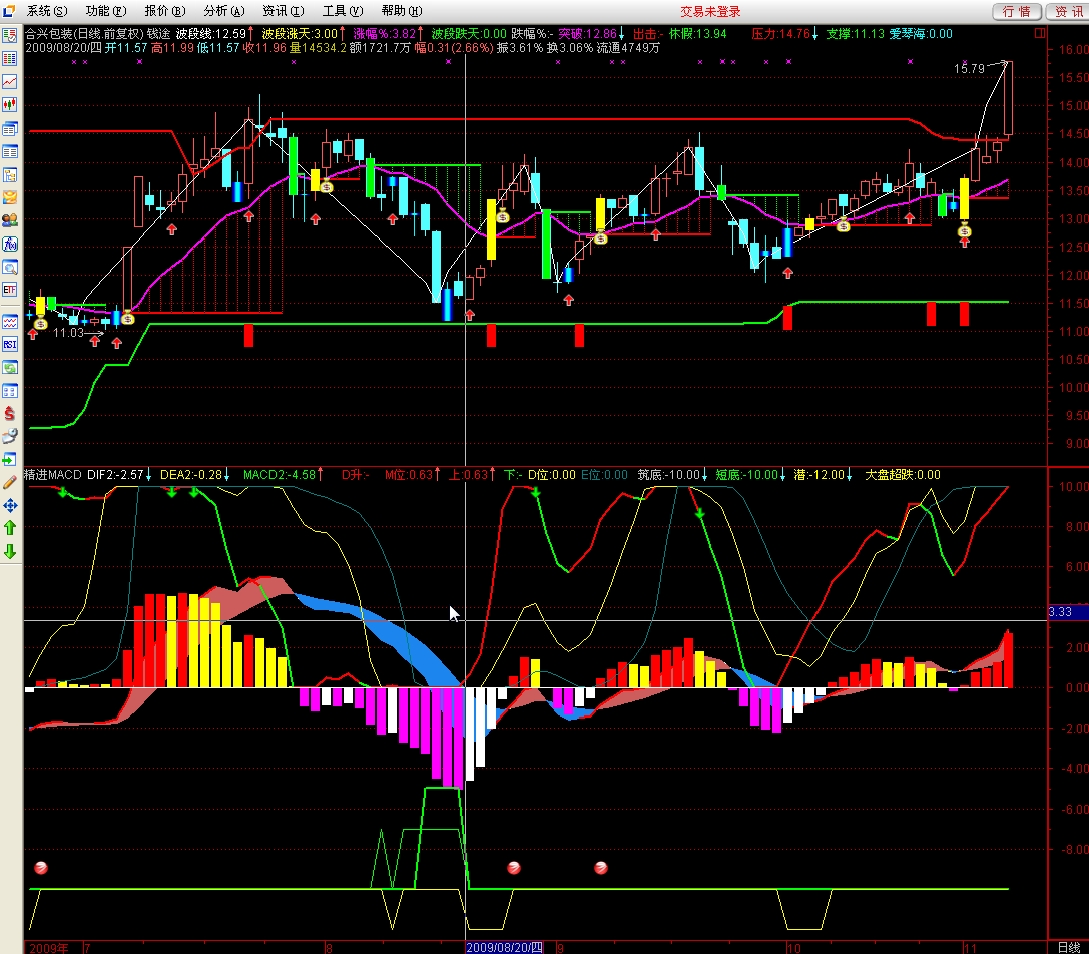Switch to the candlestick chart icon
1089x954 pixels.
10,104
